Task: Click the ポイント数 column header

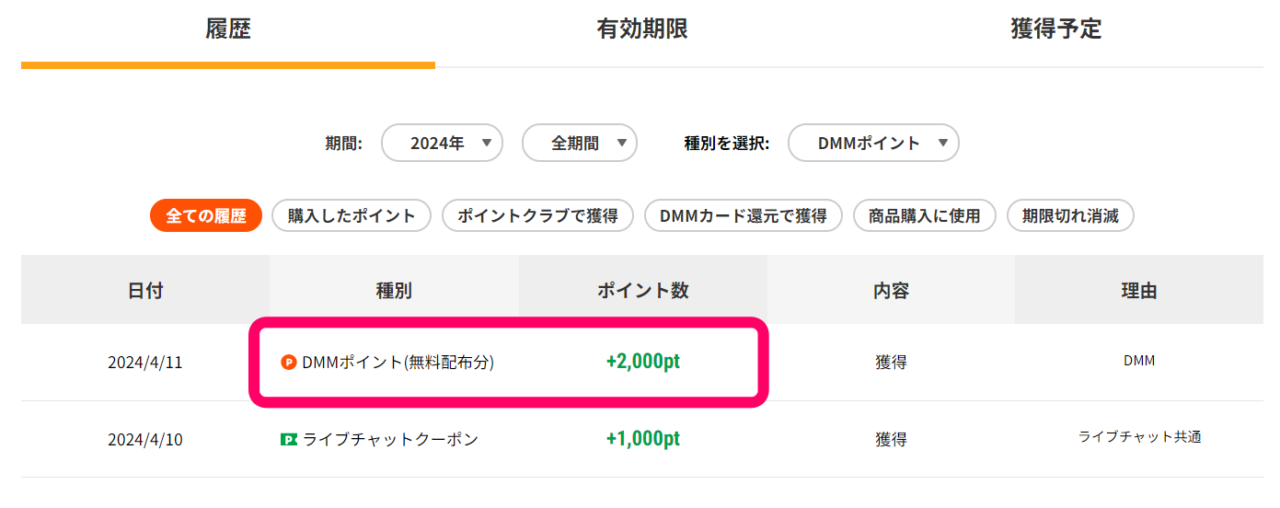Action: tap(642, 290)
